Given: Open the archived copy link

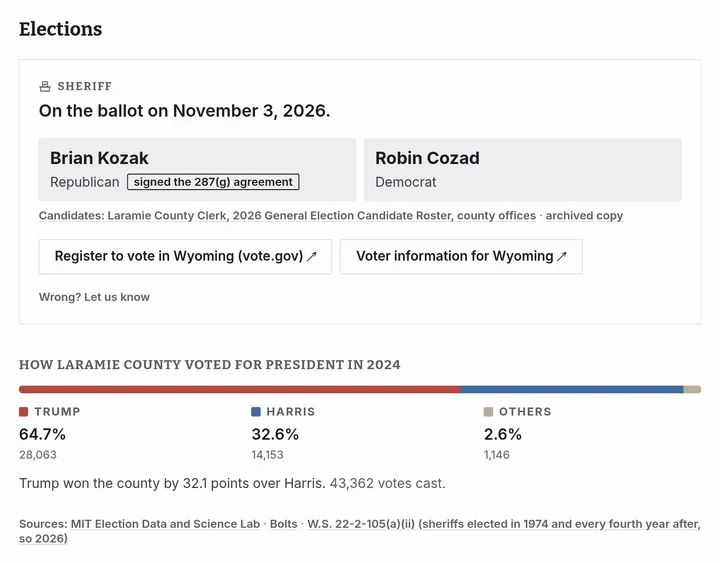Looking at the screenshot, I should [584, 215].
